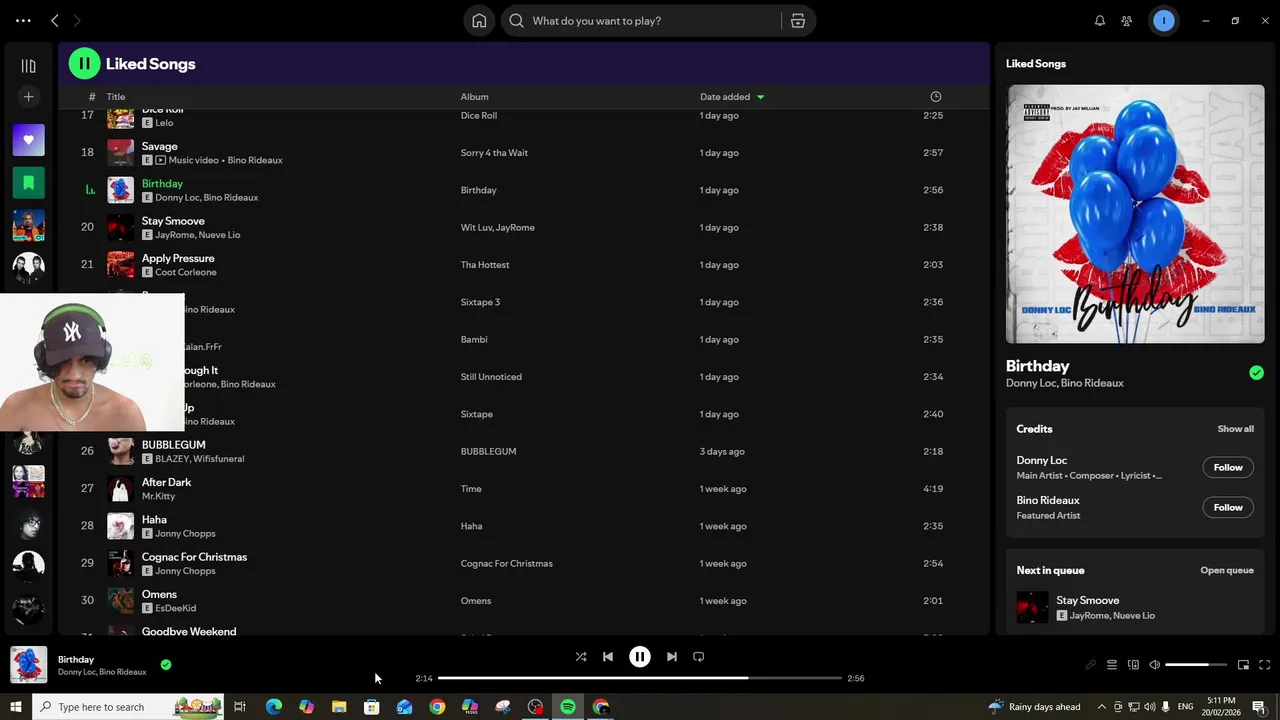Open the Cognac For Christmas album link
Viewport: 1280px width, 720px height.
[x=506, y=564]
